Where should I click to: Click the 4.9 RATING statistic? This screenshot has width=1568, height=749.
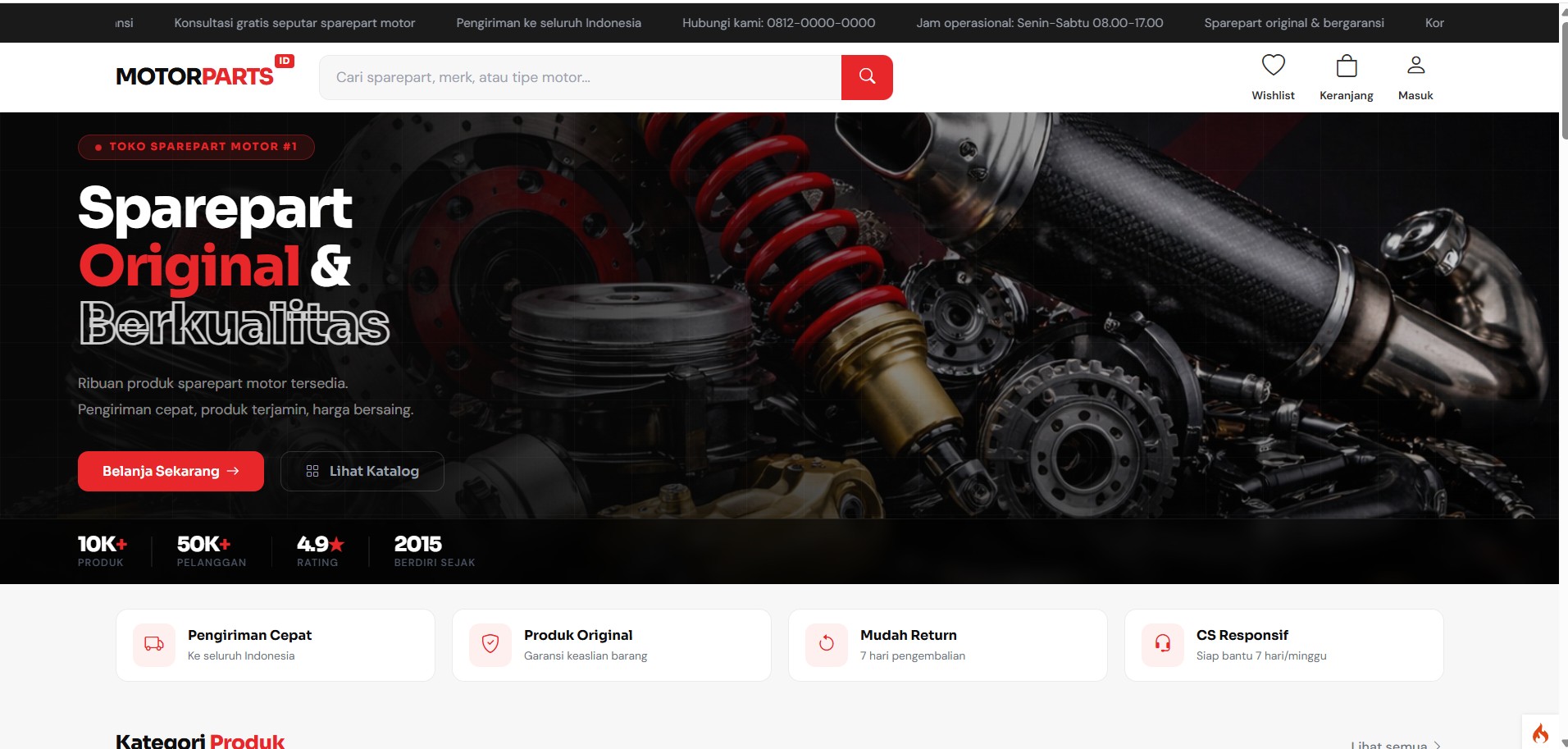click(x=320, y=551)
